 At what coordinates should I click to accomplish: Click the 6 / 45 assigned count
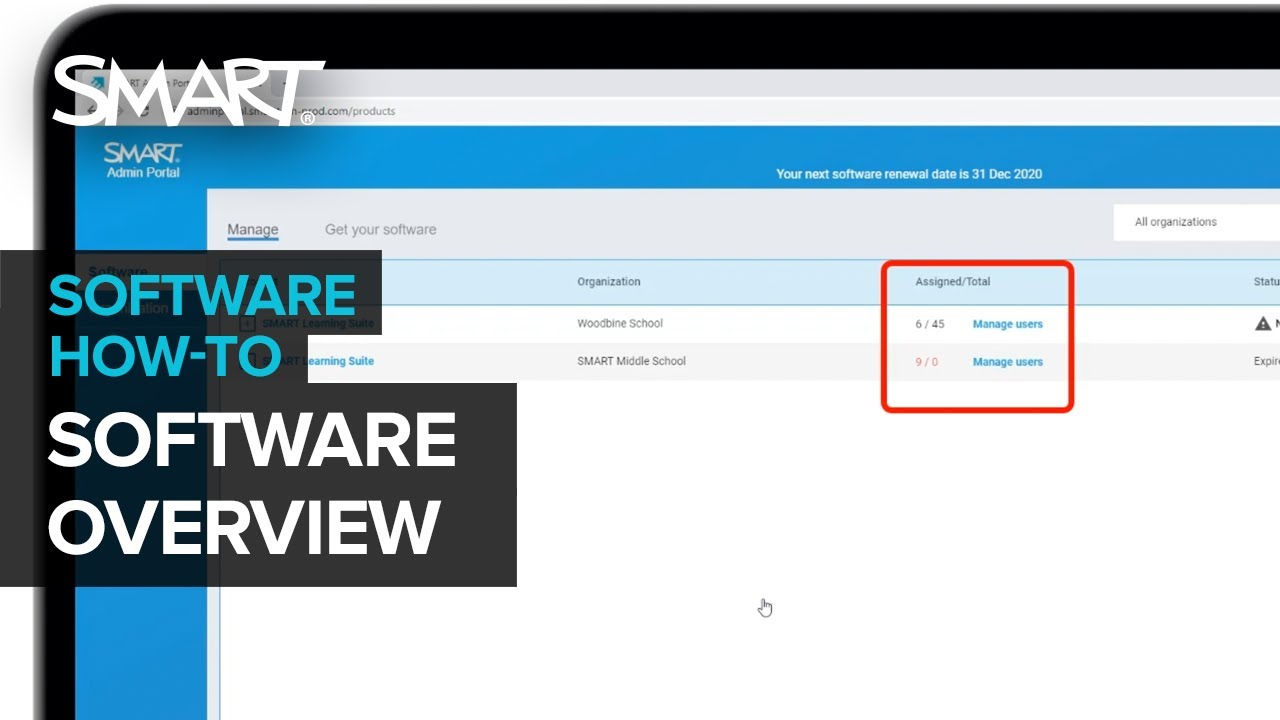click(930, 324)
